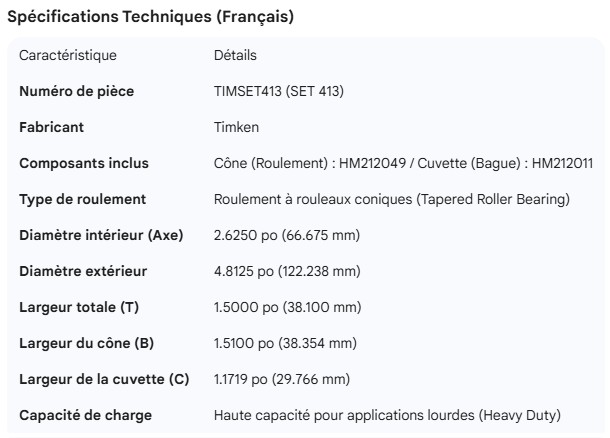
Task: Select the 1.1719 po (29.766 mm) value
Action: tap(284, 379)
